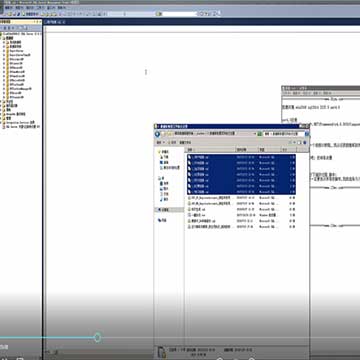Image resolution: width=360 pixels, height=360 pixels.
Task: Click the Explorer window back arrow
Action: pyautogui.click(x=157, y=134)
